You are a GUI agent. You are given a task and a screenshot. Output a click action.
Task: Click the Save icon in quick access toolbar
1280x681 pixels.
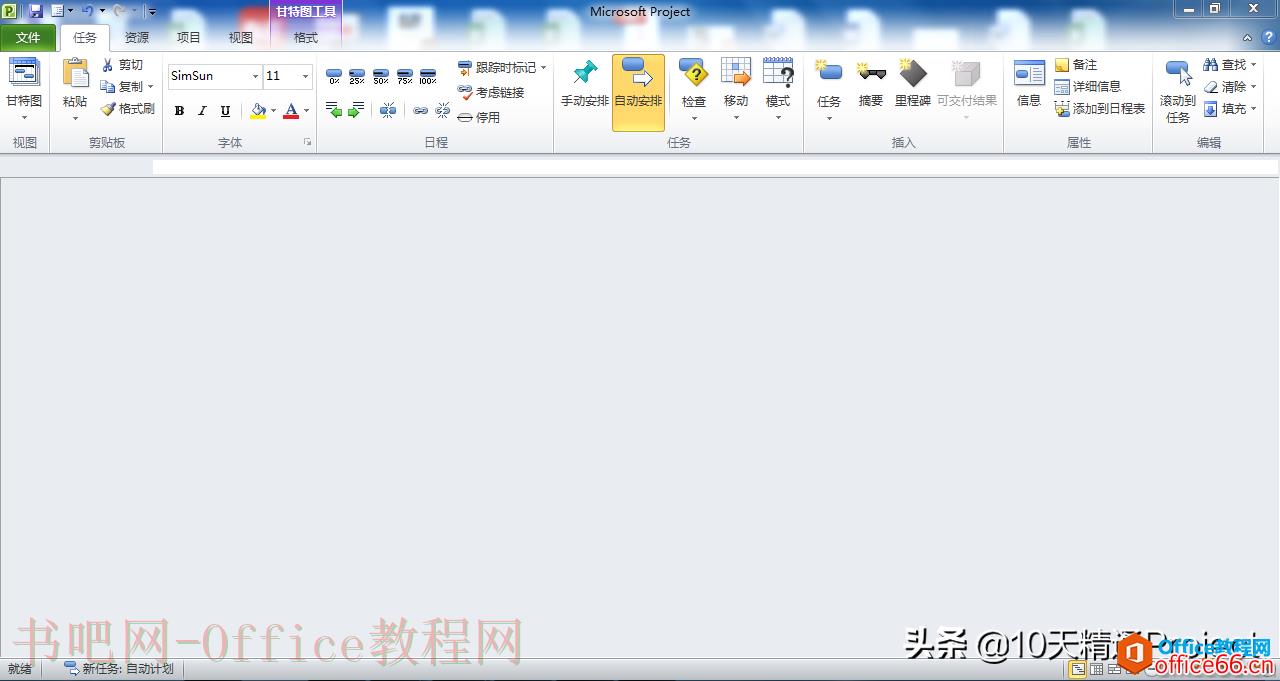point(36,11)
